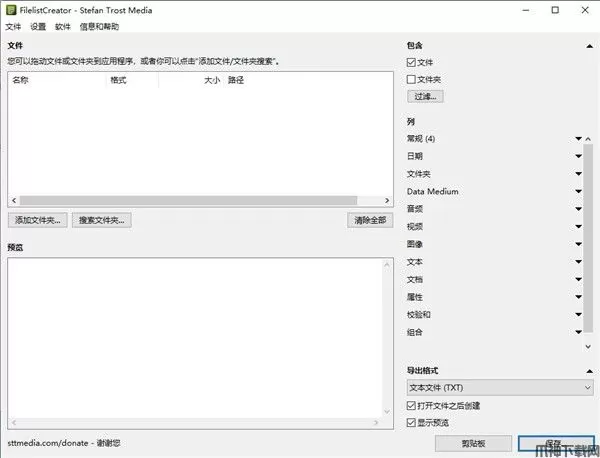
Task: Expand the 属性 column group
Action: [578, 297]
